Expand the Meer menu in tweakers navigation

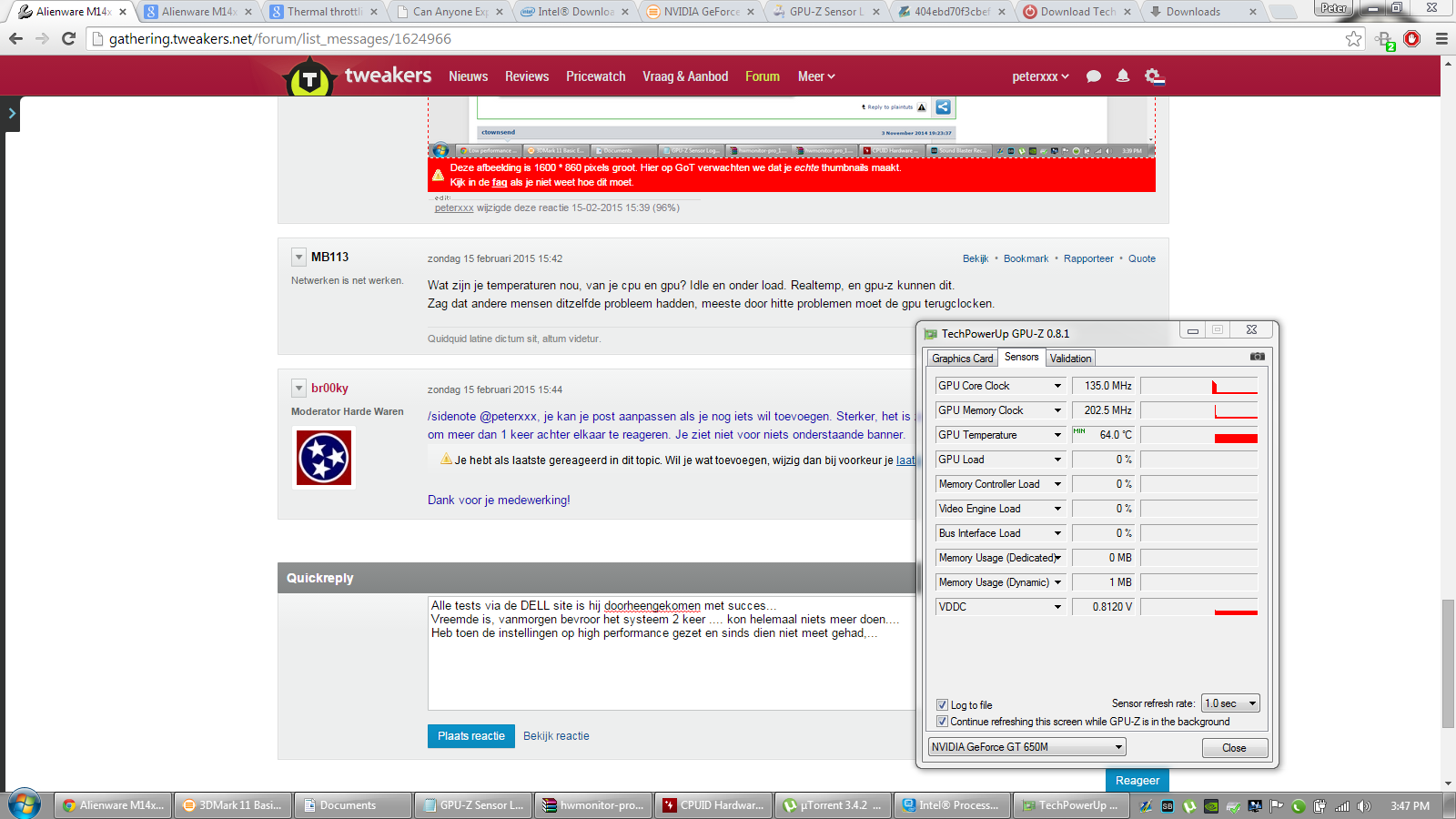tap(816, 76)
